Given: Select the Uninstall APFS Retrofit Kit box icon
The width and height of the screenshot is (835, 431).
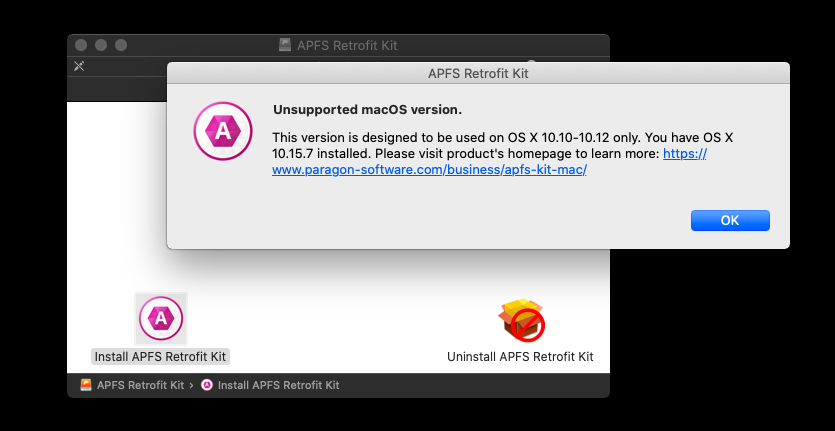Looking at the screenshot, I should tap(521, 319).
